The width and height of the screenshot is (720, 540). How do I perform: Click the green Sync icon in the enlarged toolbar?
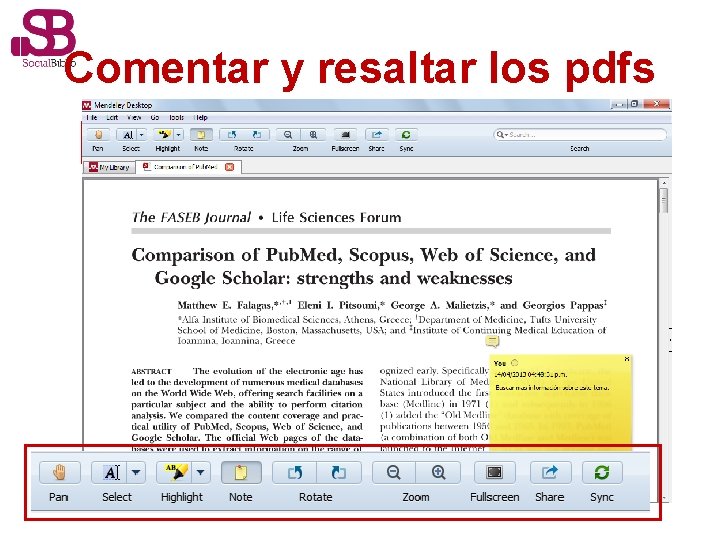602,472
